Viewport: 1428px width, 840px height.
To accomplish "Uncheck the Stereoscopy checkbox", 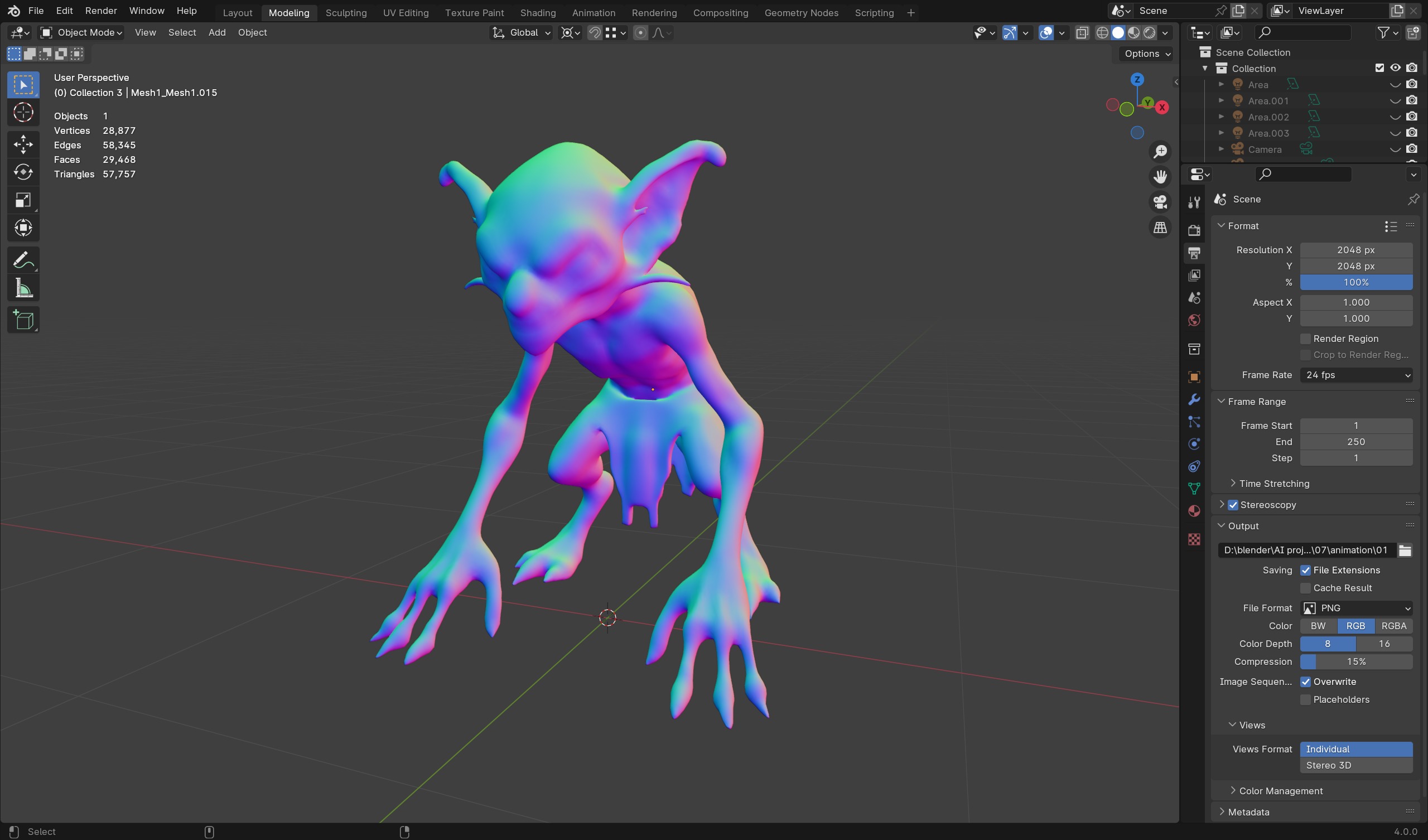I will coord(1233,504).
